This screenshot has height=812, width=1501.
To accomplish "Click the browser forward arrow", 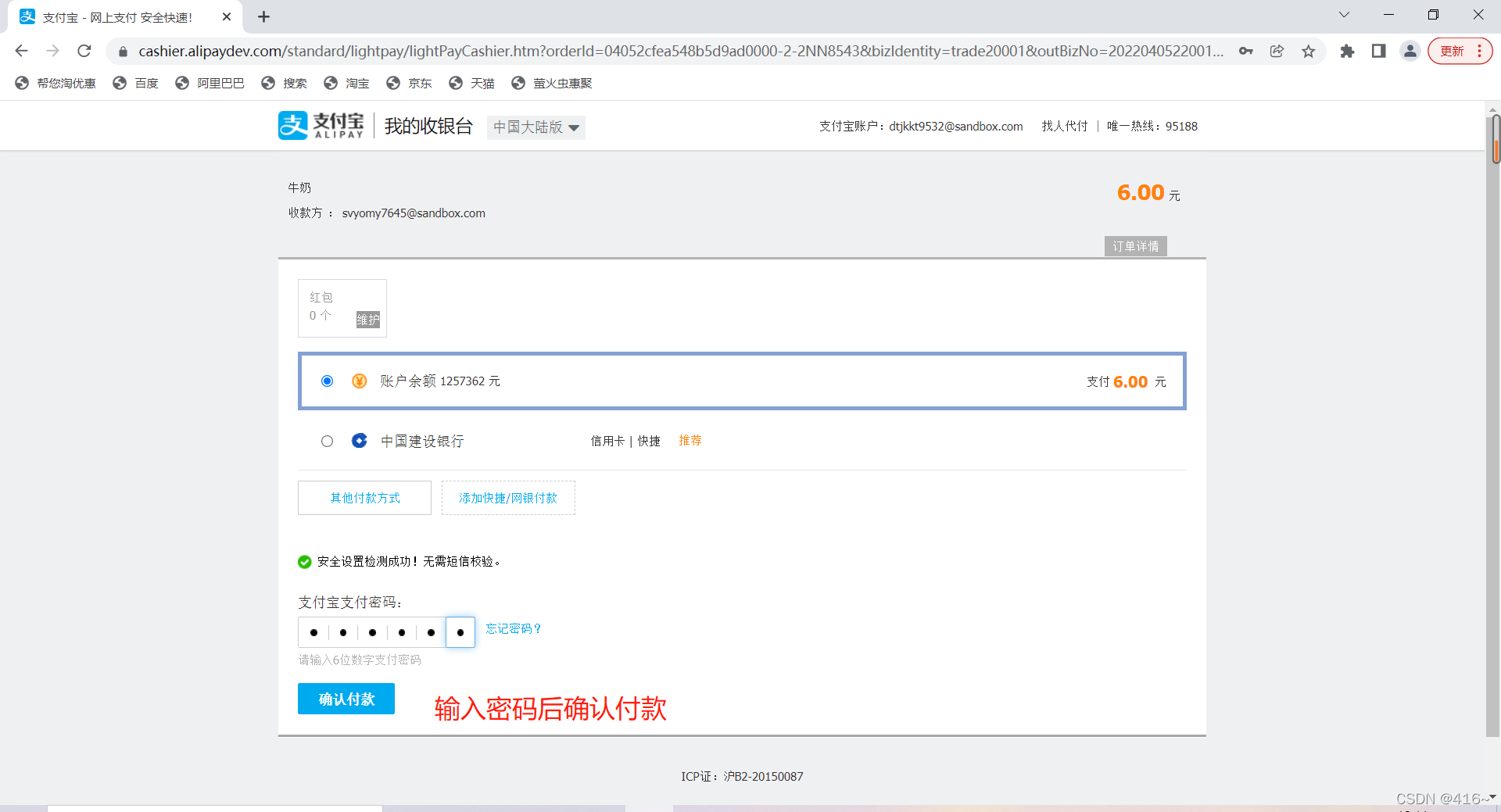I will coord(52,51).
